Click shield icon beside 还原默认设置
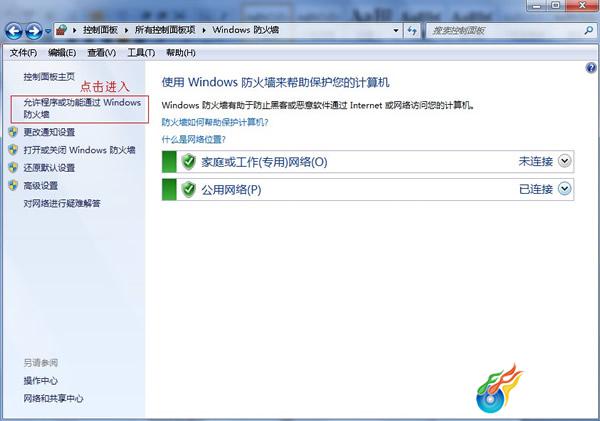600x421 pixels. (x=13, y=167)
